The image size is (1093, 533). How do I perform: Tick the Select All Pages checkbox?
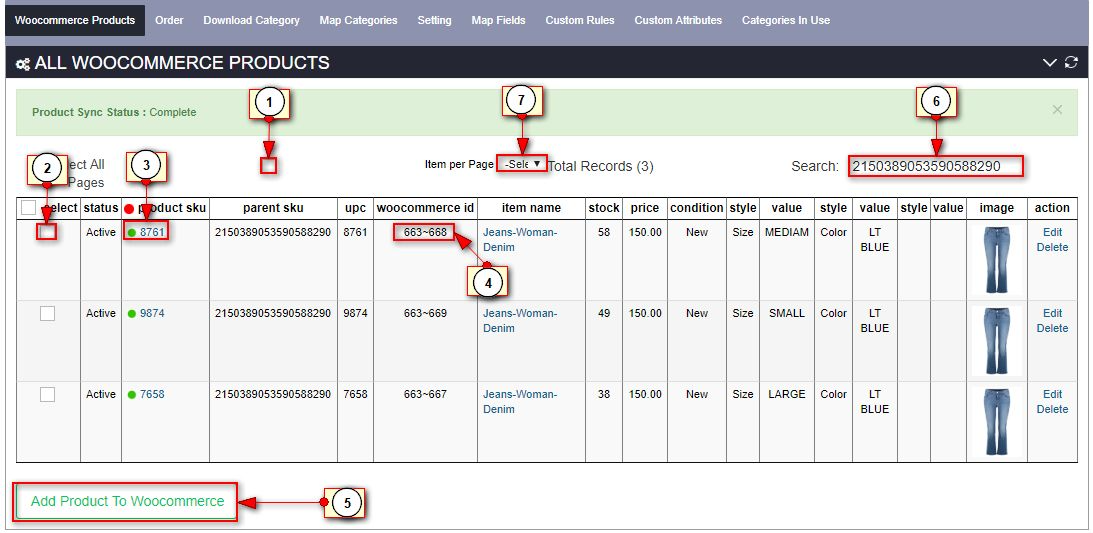pos(268,165)
